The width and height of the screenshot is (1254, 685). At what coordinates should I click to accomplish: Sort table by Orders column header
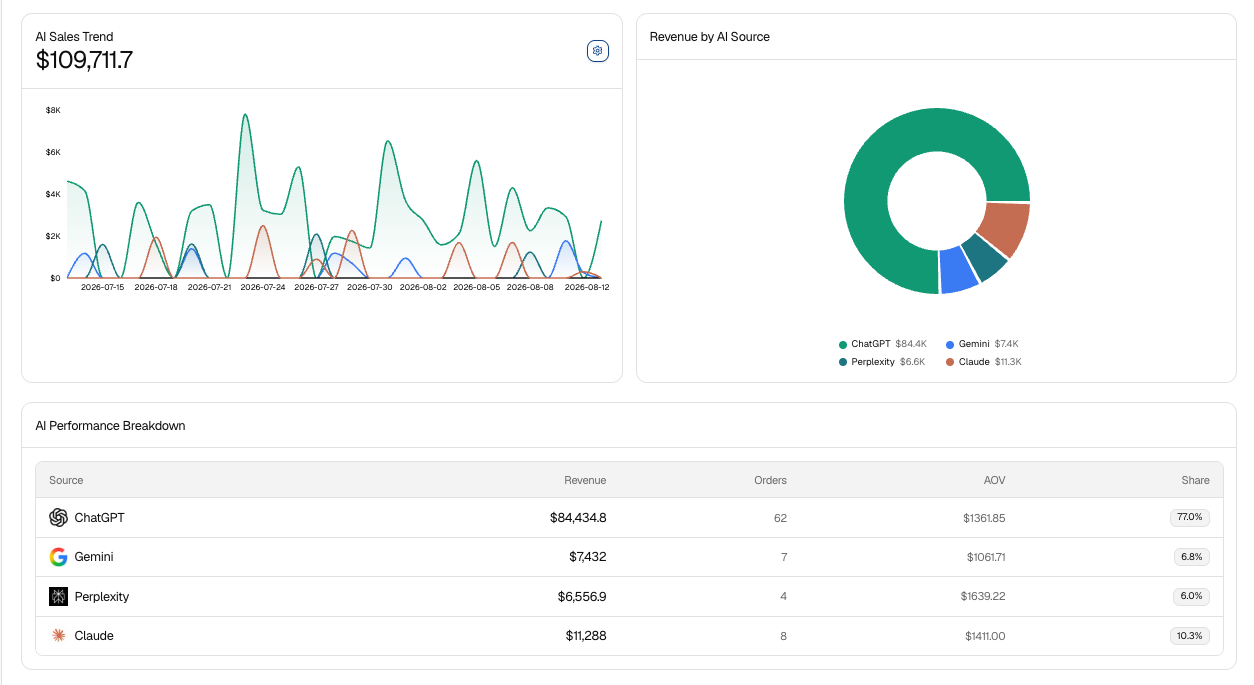click(770, 480)
